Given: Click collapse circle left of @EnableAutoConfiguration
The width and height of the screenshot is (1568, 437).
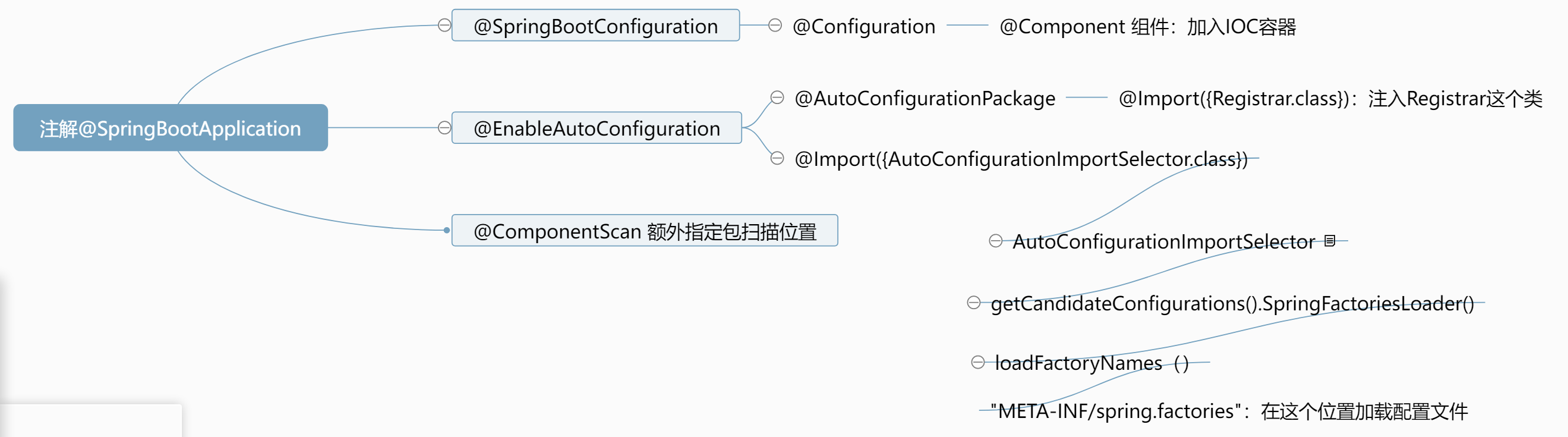Looking at the screenshot, I should pos(444,128).
